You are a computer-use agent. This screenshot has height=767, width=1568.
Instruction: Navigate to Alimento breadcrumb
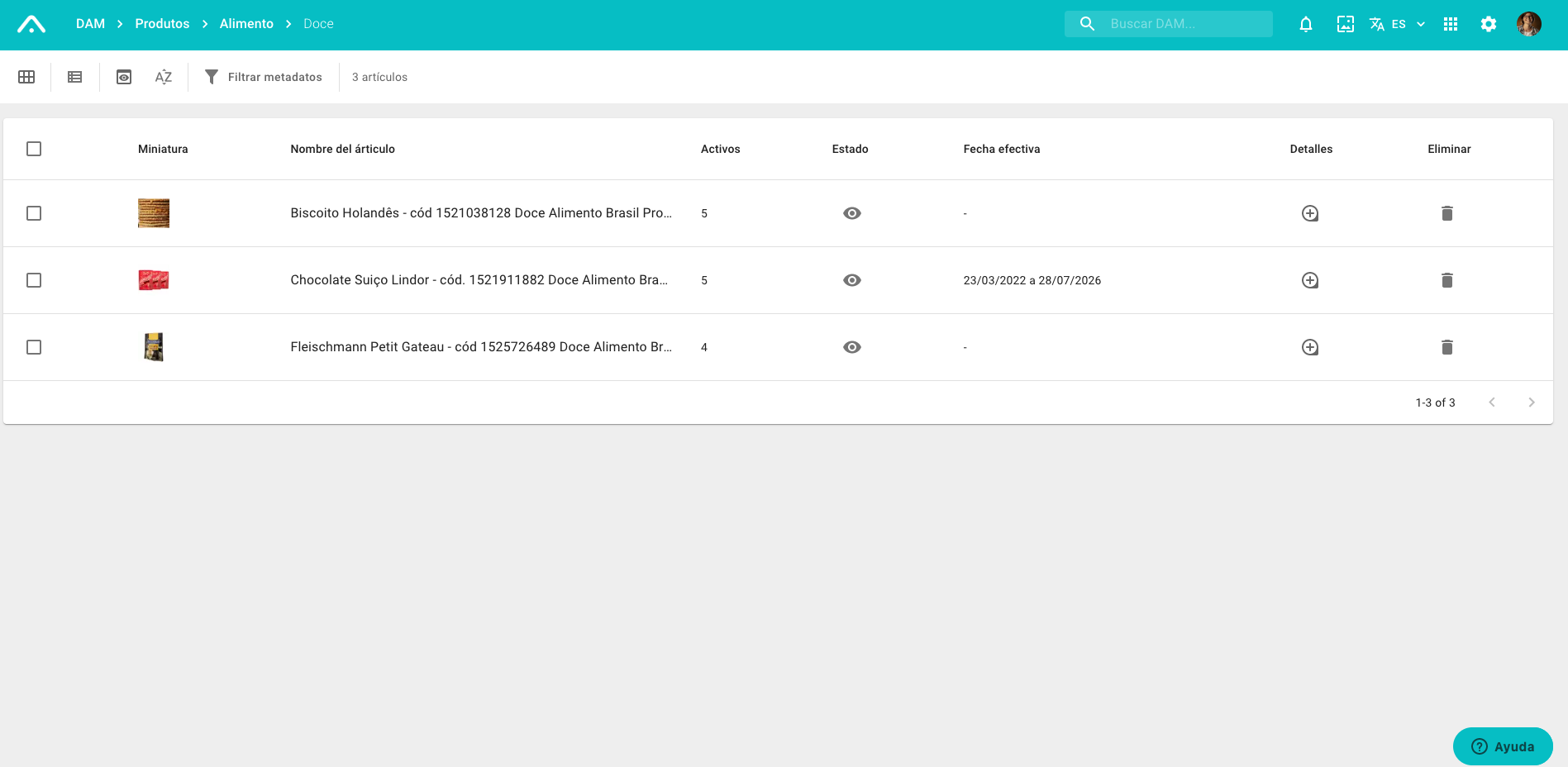246,24
